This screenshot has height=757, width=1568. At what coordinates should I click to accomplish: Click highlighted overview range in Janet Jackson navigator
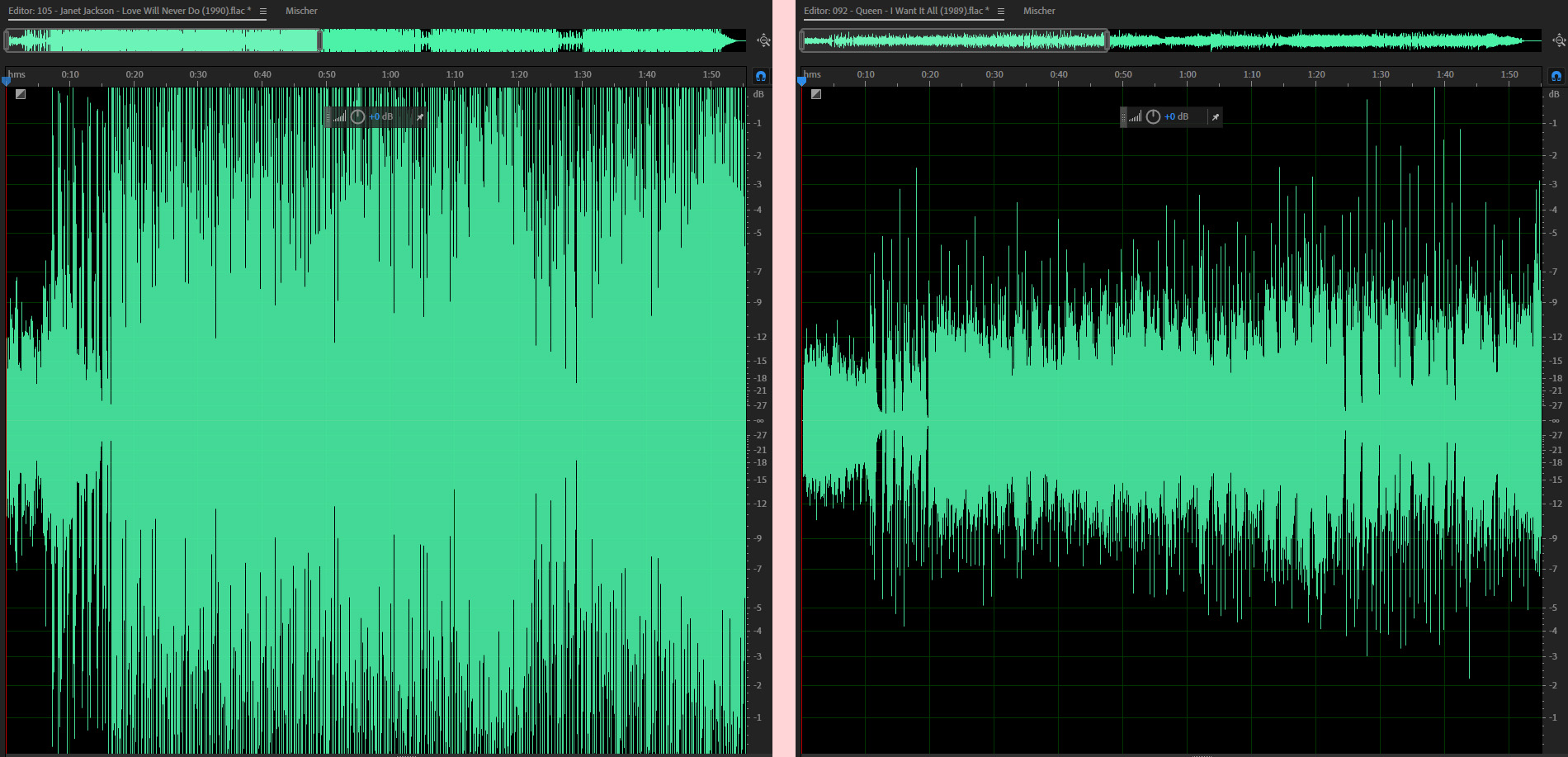[x=163, y=40]
